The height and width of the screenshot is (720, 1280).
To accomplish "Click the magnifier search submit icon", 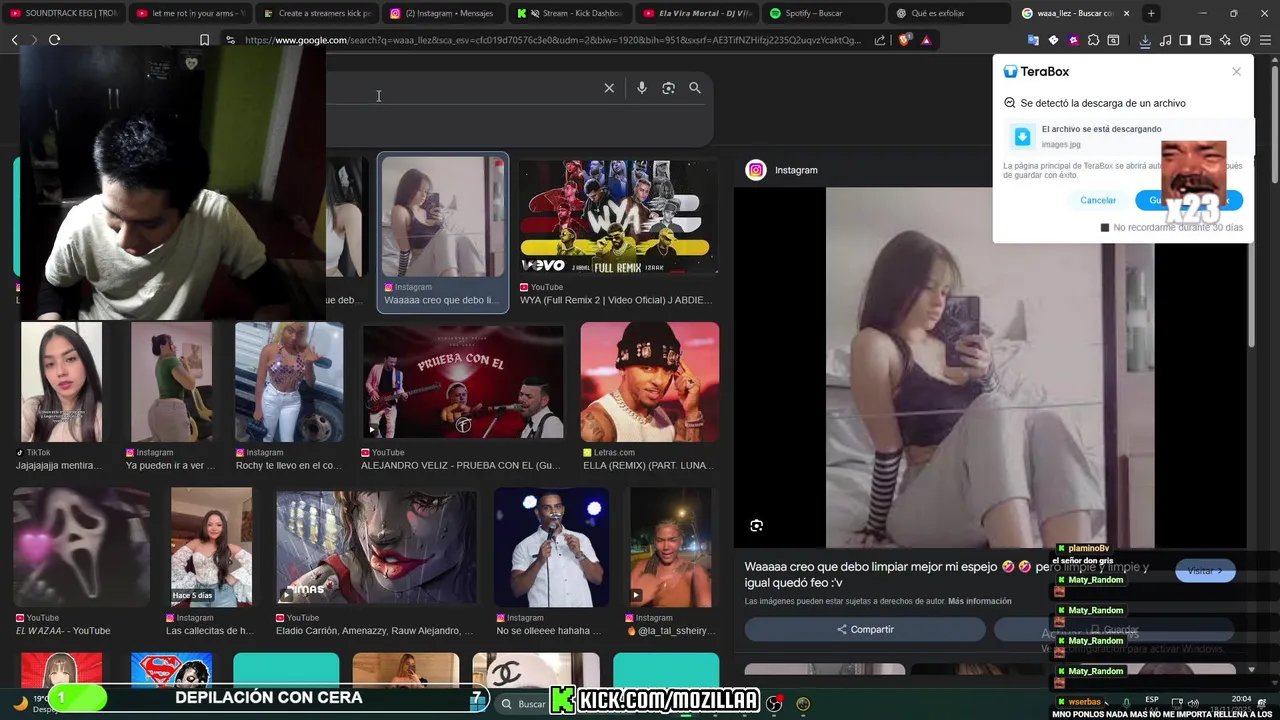I will 695,88.
